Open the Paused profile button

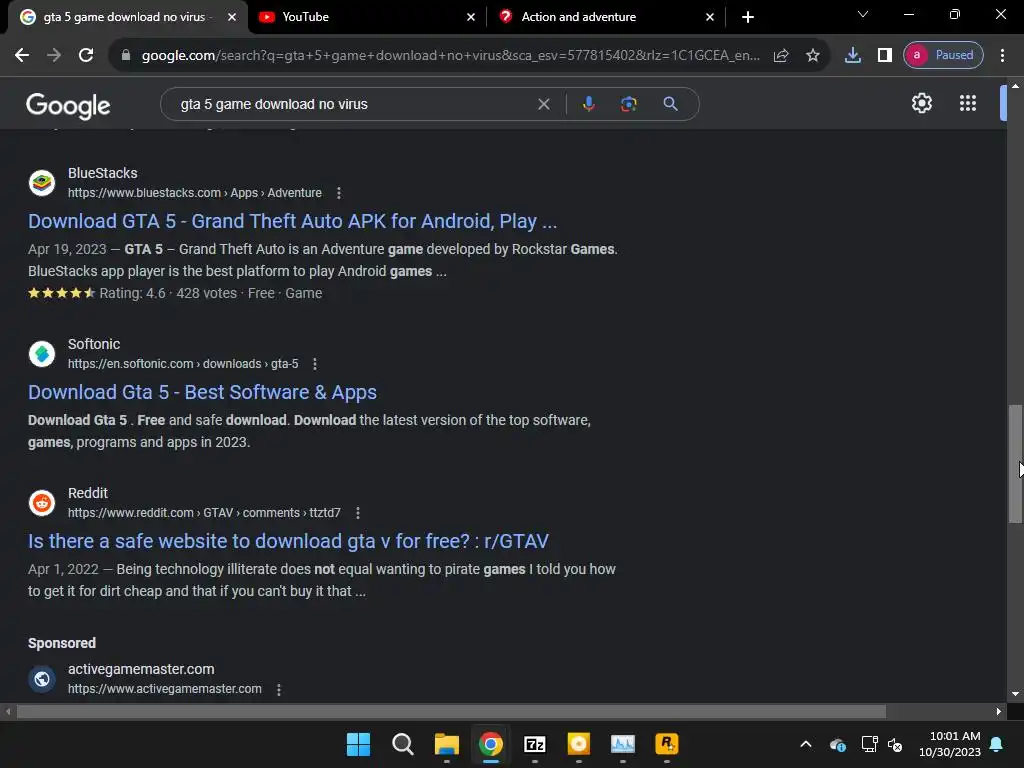tap(943, 55)
